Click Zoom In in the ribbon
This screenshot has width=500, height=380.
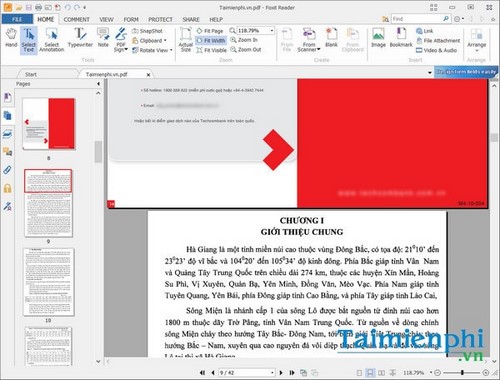click(x=244, y=40)
